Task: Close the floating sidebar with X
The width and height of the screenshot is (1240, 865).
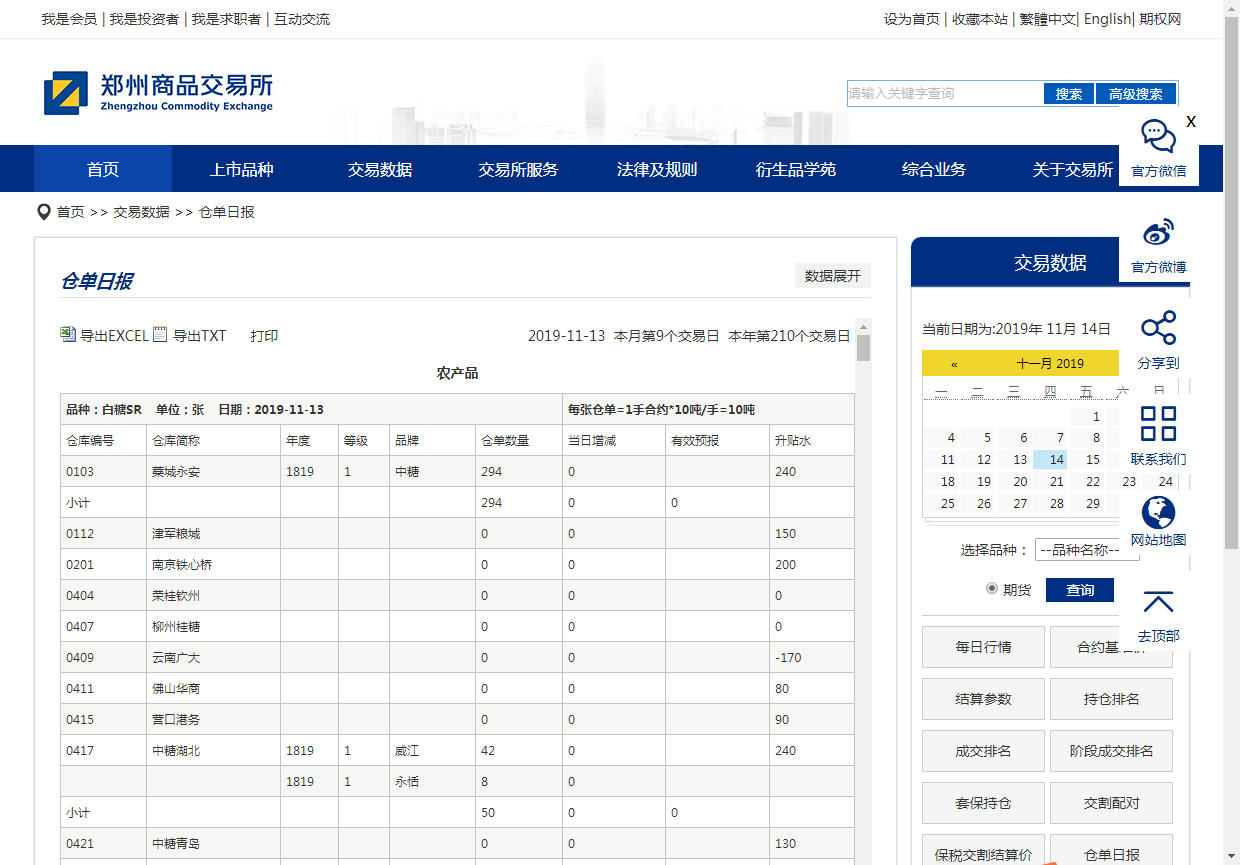Action: pyautogui.click(x=1191, y=122)
